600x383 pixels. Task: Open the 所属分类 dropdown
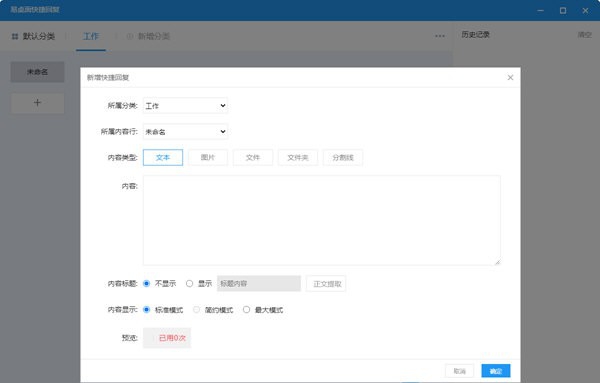click(x=186, y=106)
